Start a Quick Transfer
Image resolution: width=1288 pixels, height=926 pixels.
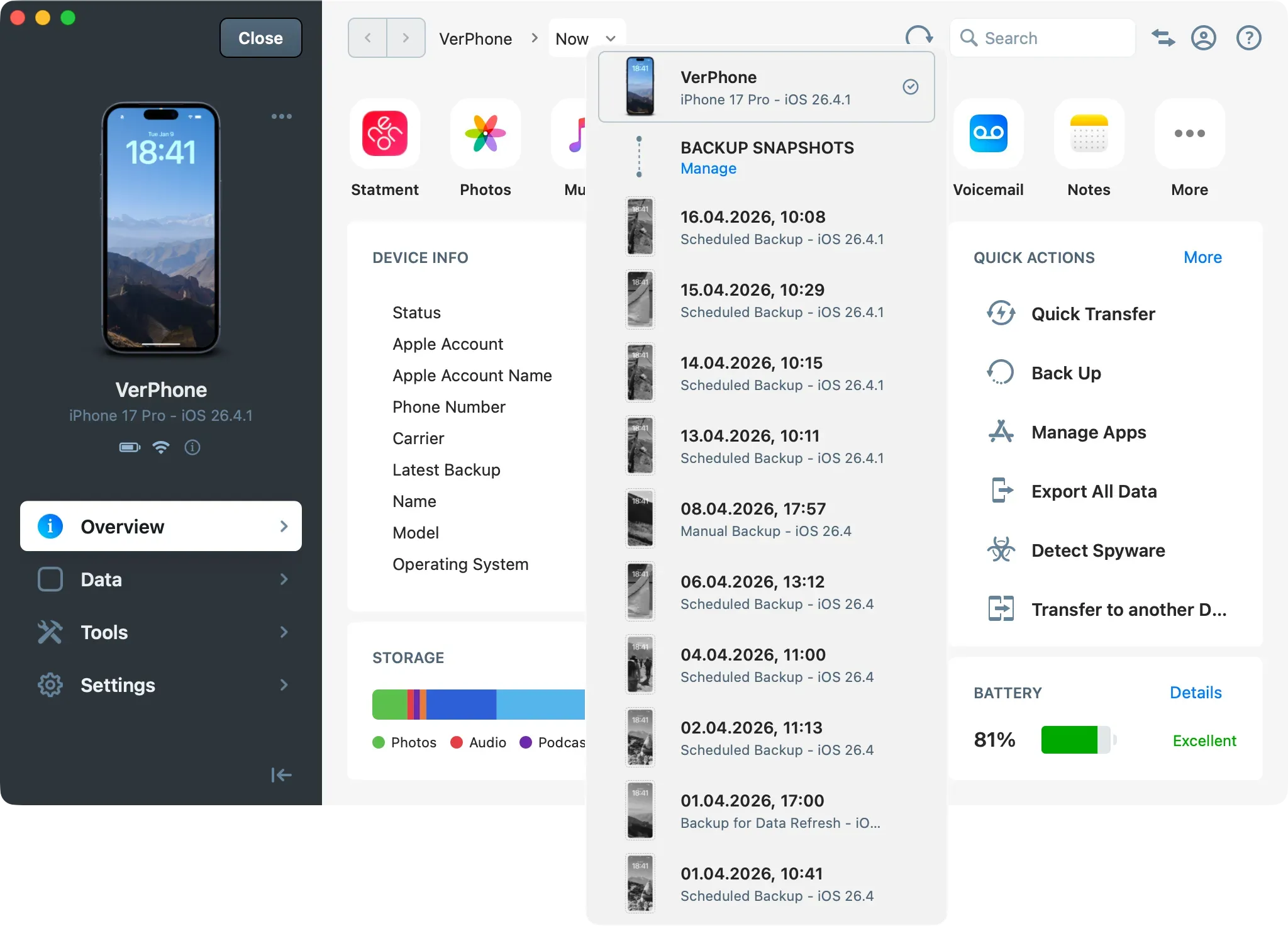(1092, 313)
